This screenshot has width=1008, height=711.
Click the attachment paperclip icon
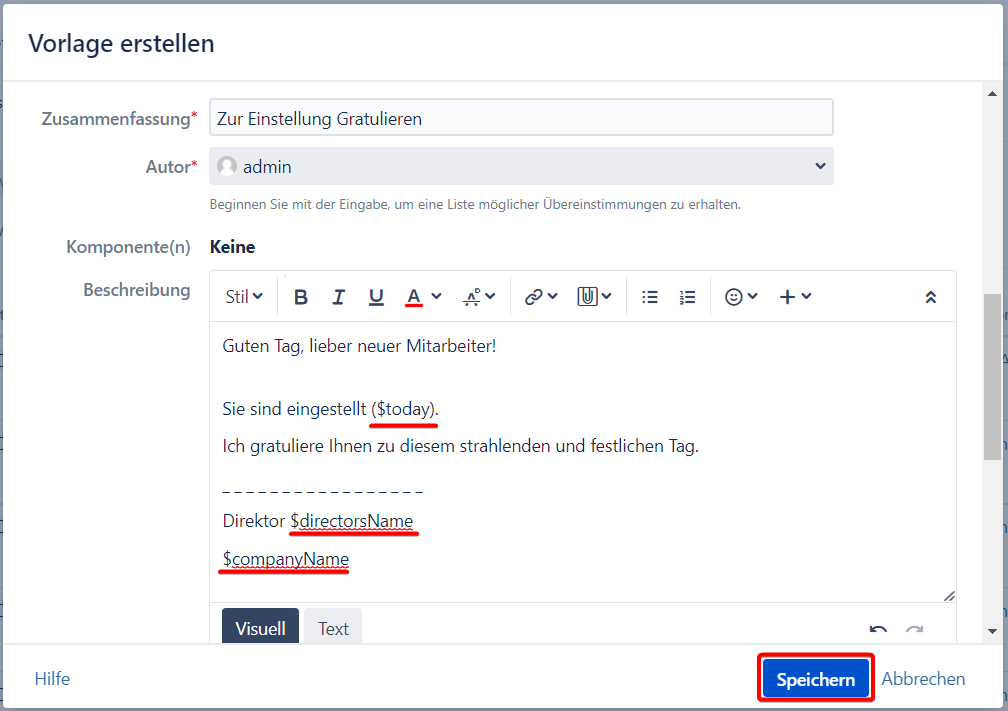(x=588, y=297)
